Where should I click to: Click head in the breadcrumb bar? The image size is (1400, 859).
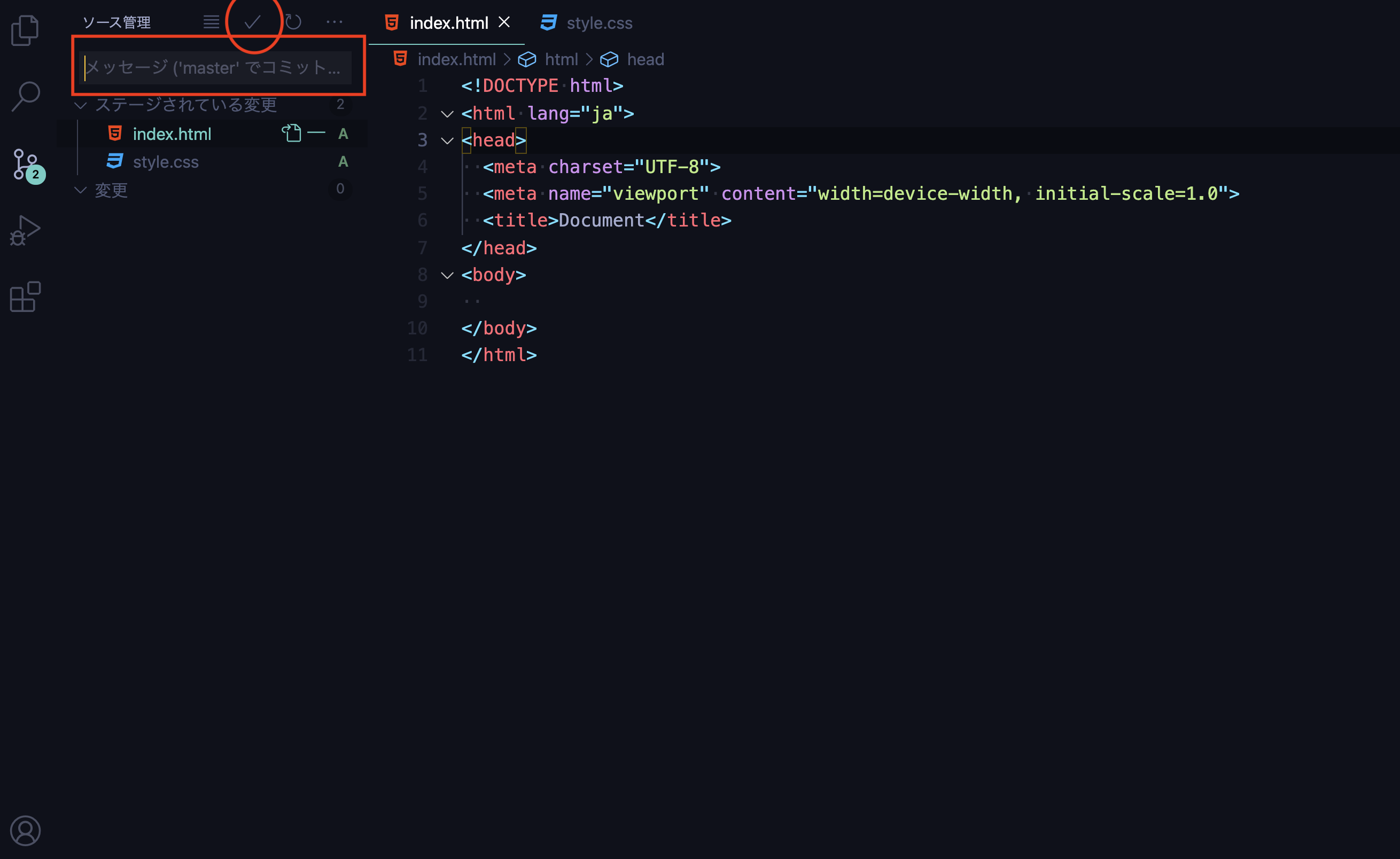point(645,59)
